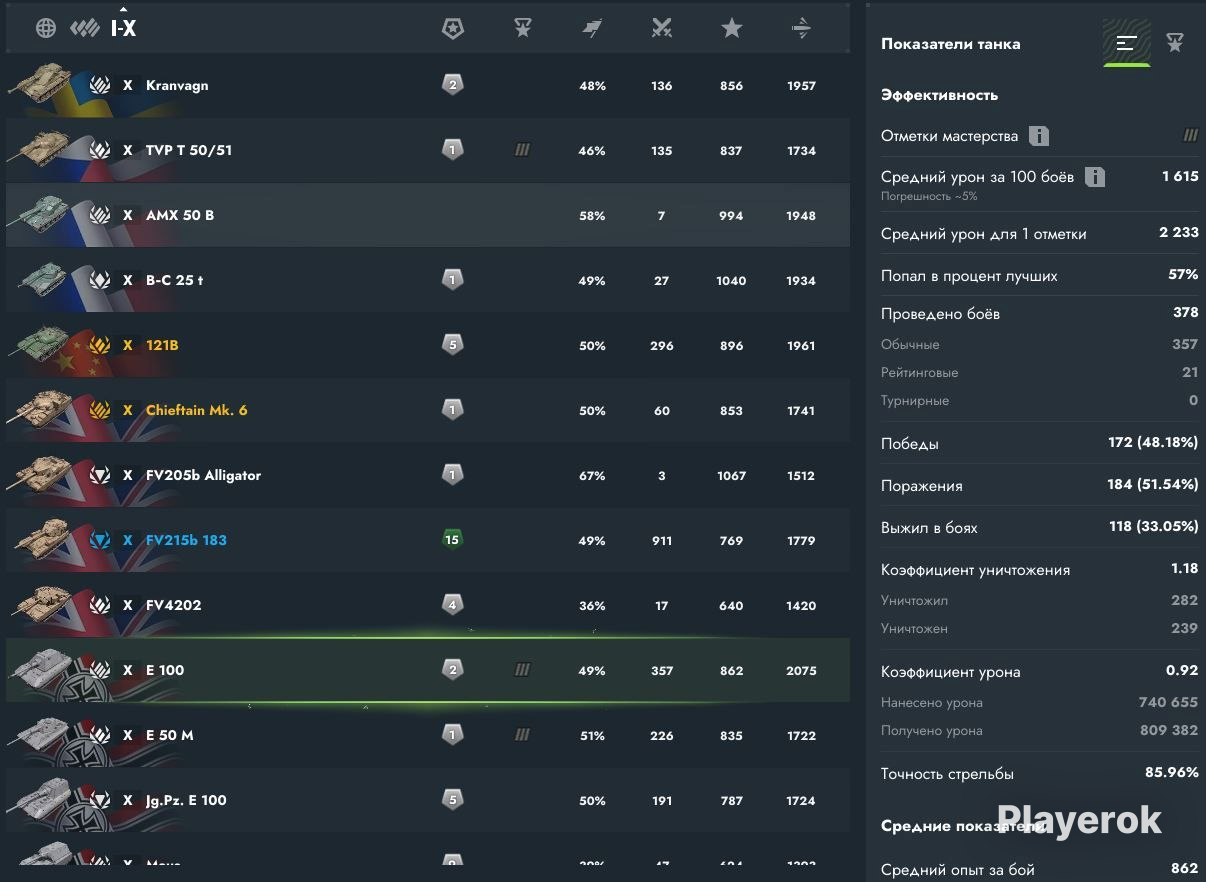Click the Коэффициент уничтожения 1.18 value
1206x882 pixels.
click(x=1184, y=568)
